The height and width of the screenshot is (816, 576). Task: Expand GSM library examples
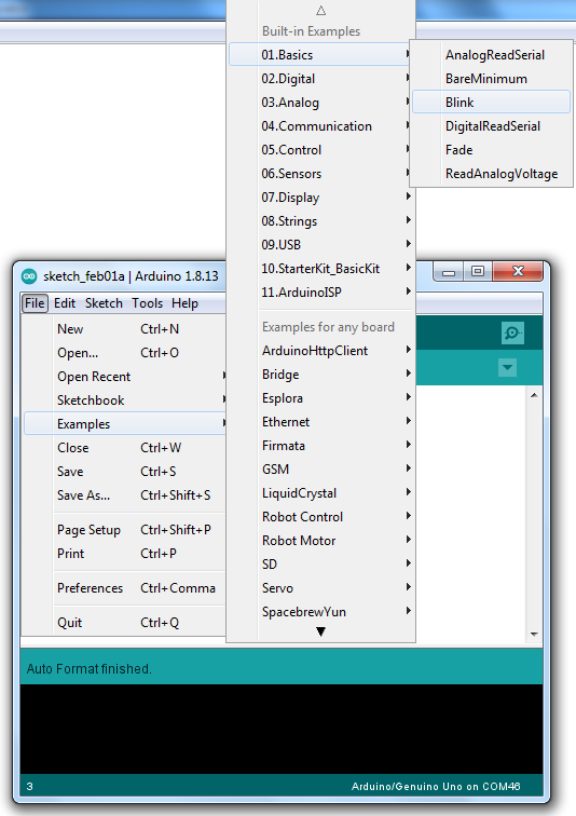(319, 469)
